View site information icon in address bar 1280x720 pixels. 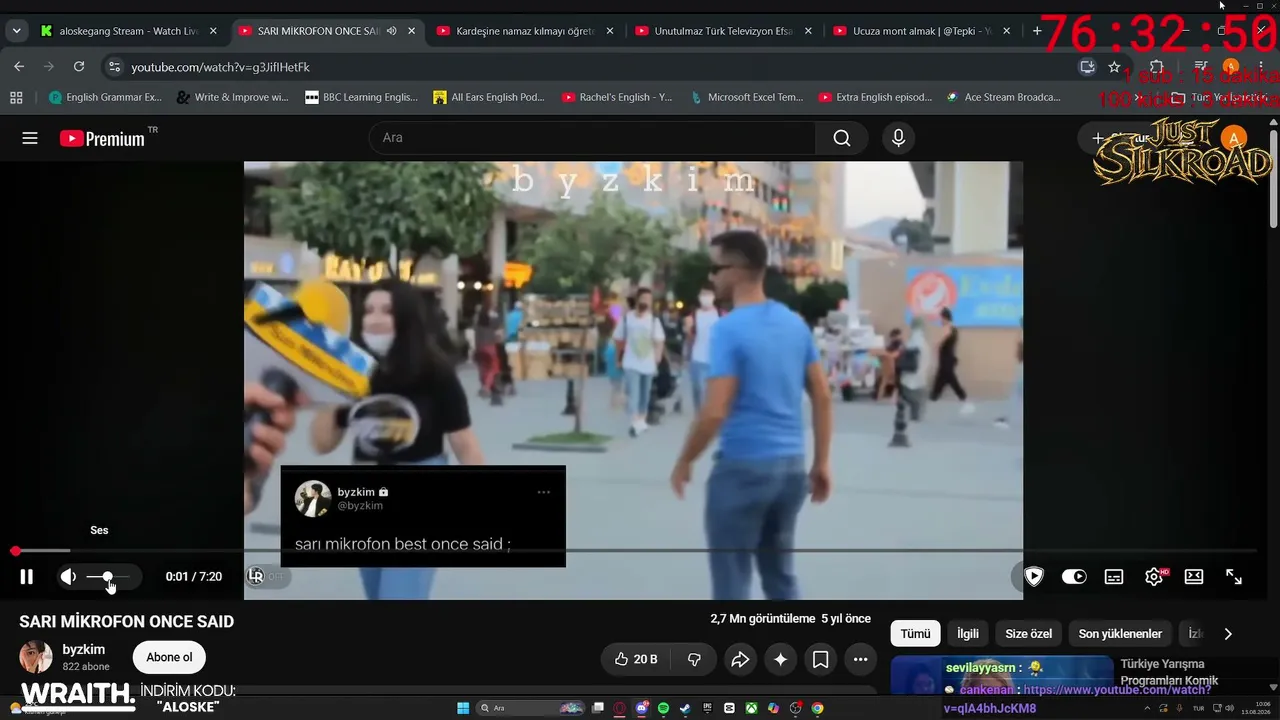114,67
